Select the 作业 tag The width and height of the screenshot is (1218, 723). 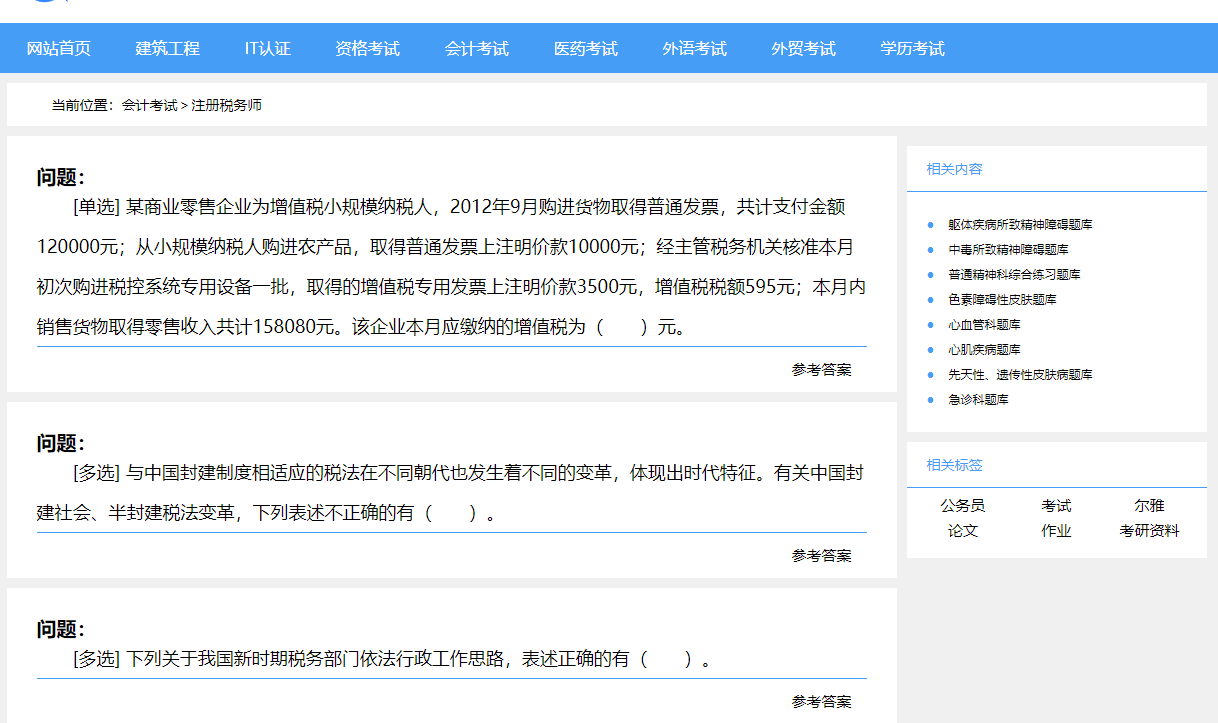coord(1056,531)
